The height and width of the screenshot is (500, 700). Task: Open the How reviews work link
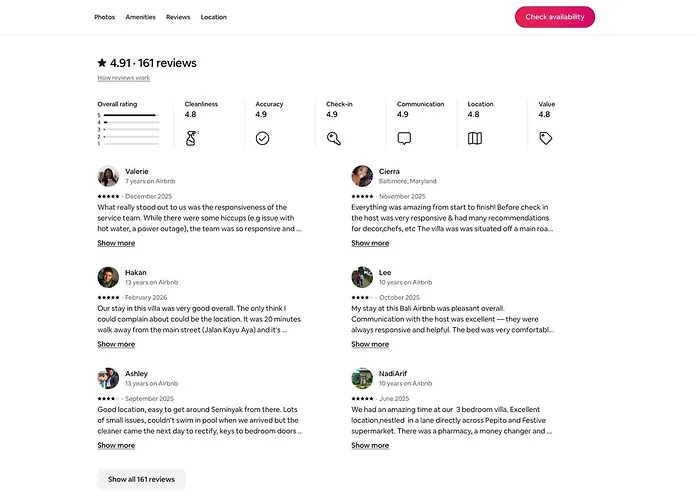coord(124,78)
